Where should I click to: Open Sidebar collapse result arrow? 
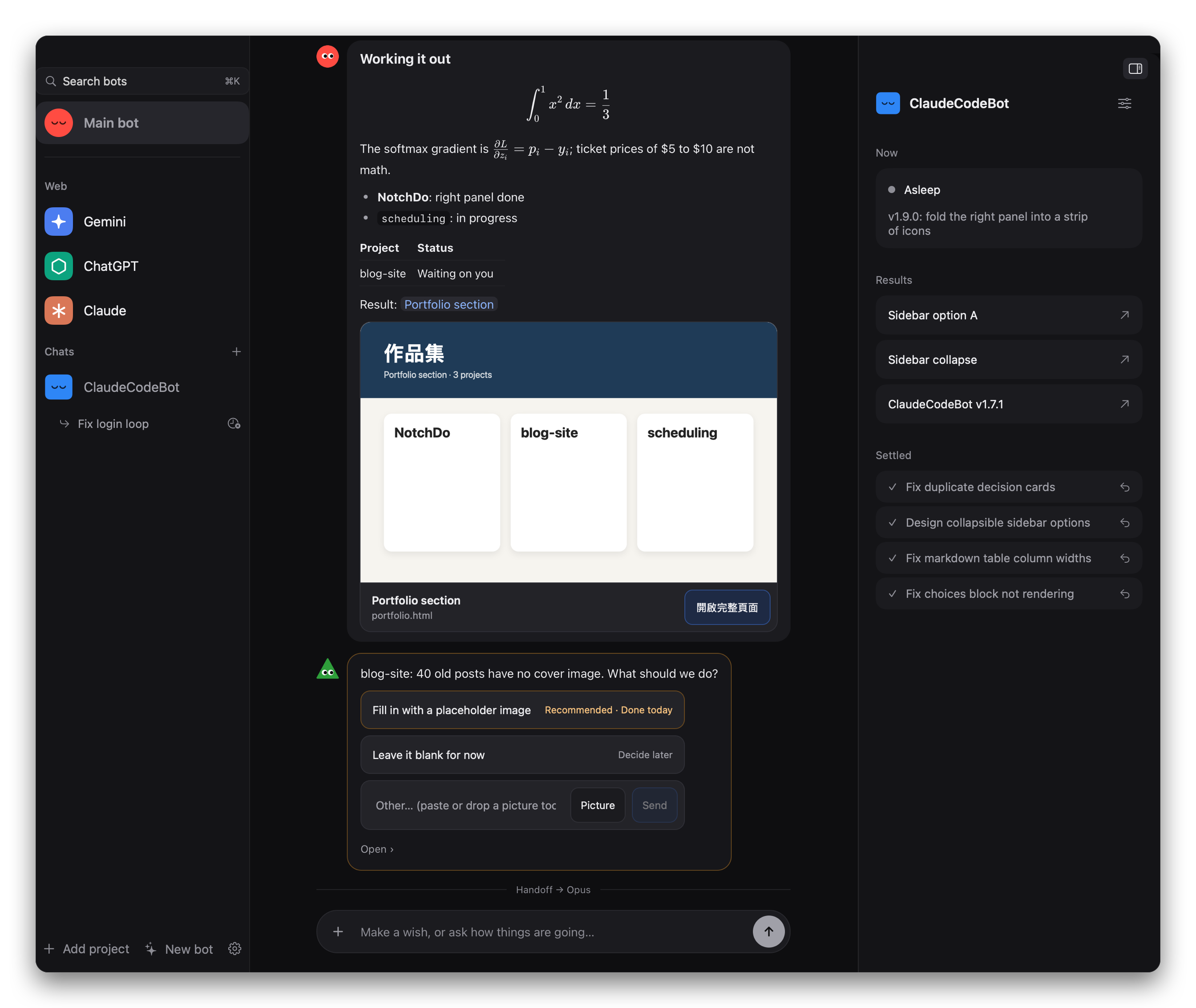pyautogui.click(x=1124, y=359)
